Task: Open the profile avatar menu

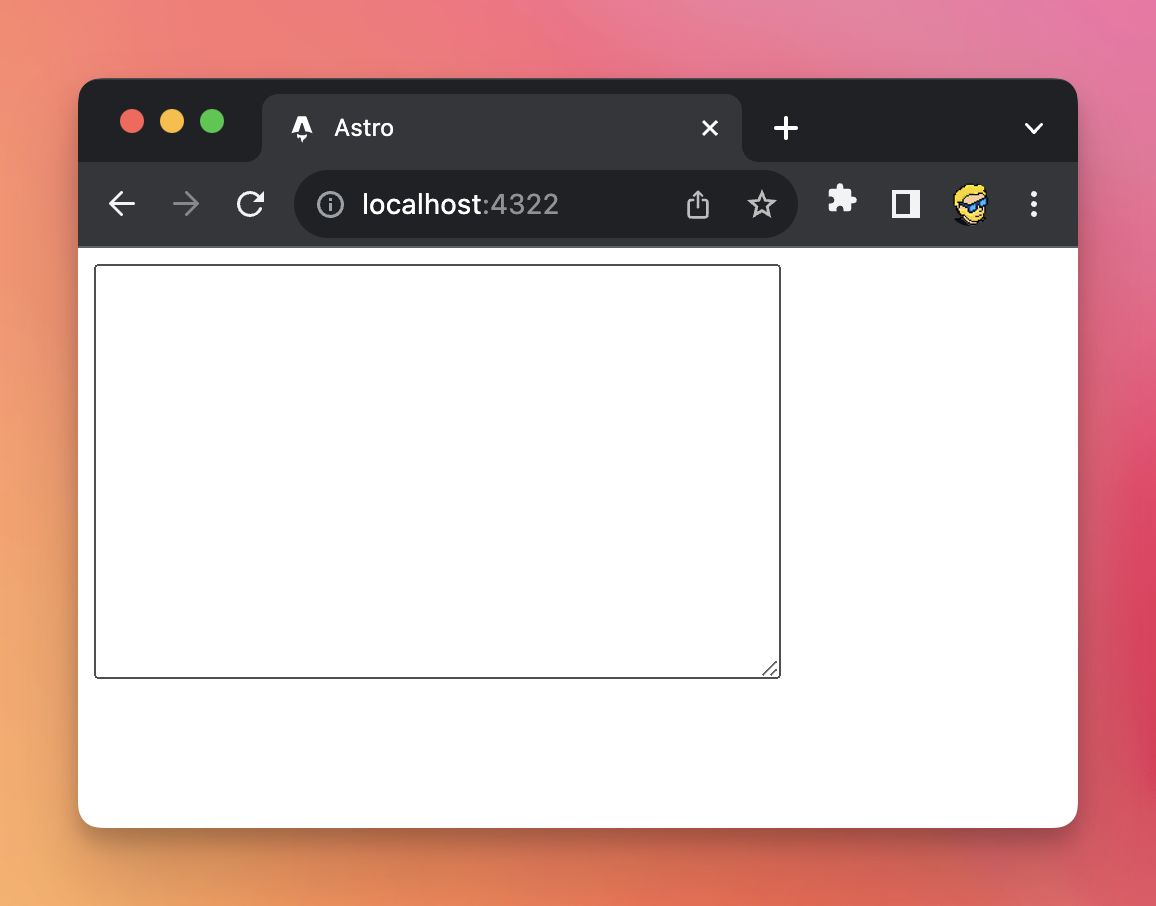Action: (x=970, y=204)
